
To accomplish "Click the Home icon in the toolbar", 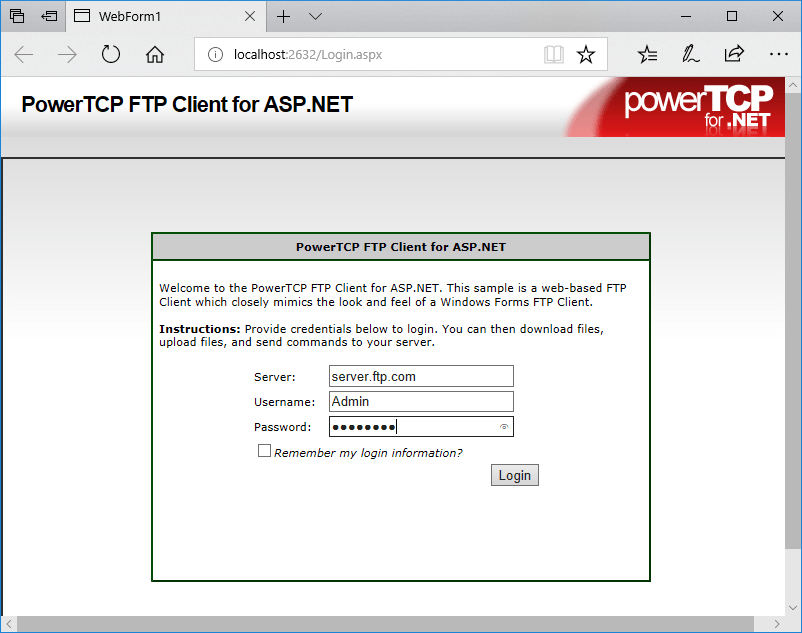I will click(153, 54).
